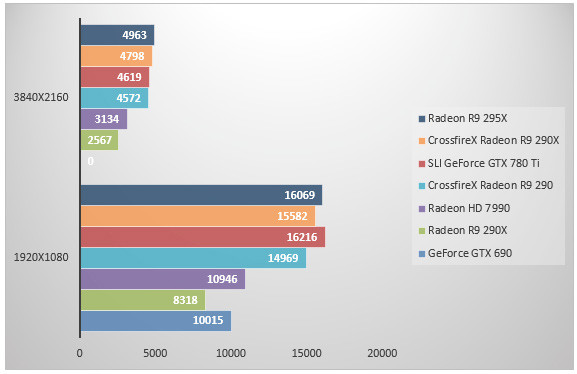Image resolution: width=577 pixels, height=374 pixels.
Task: Select the purple bar showing 3134
Action: 104,119
